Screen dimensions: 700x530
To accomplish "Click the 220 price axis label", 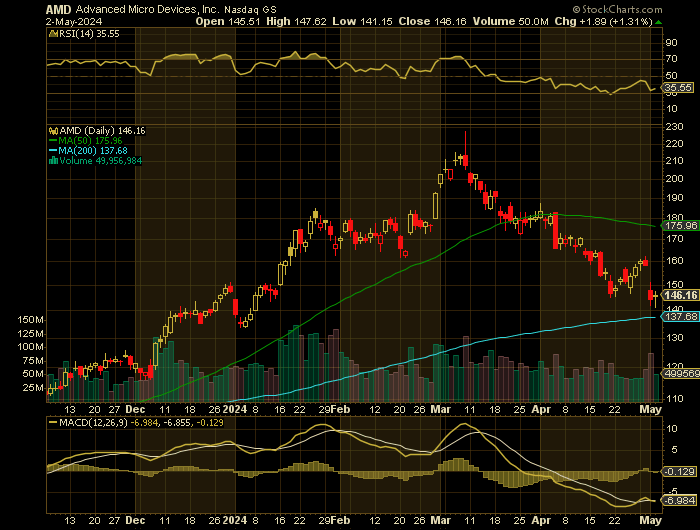I will [x=675, y=144].
